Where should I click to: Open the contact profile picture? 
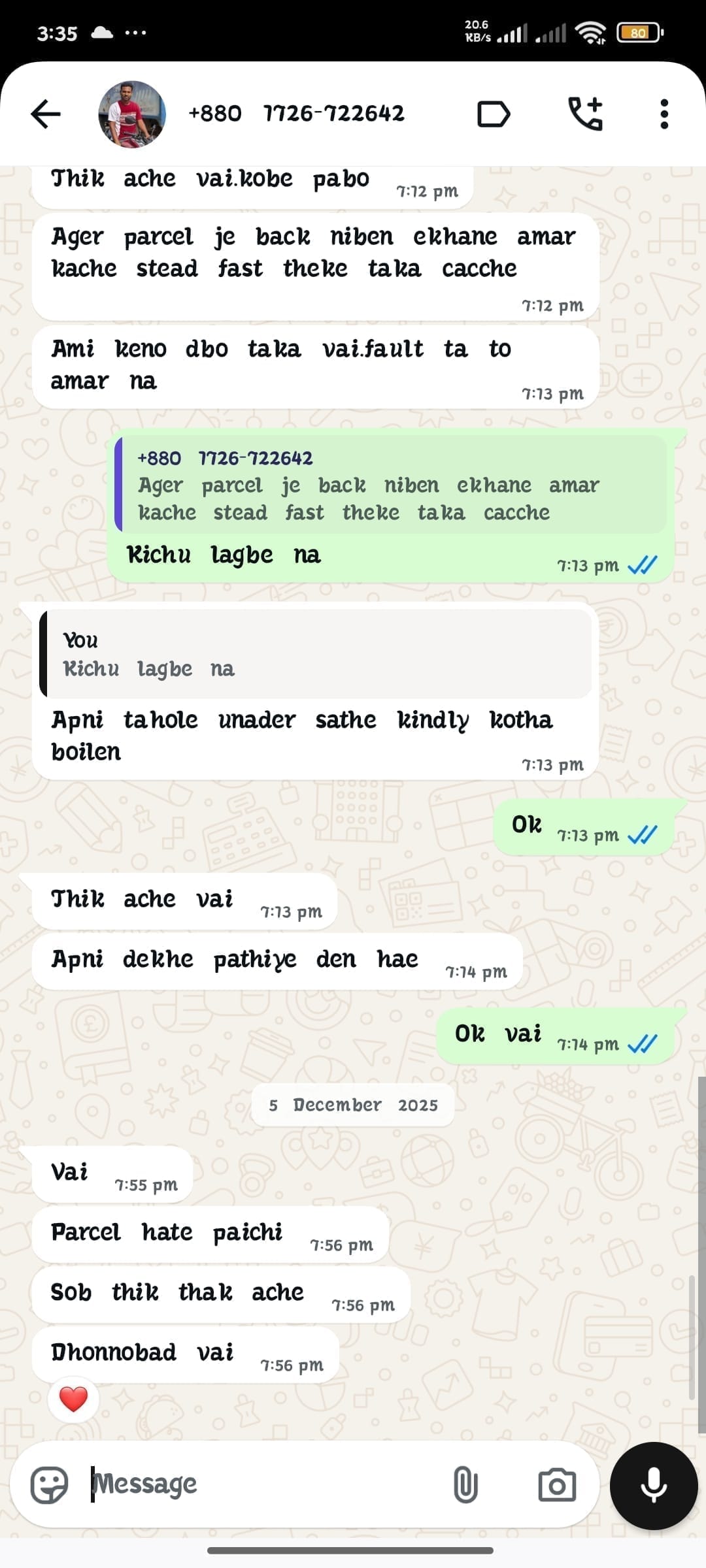pyautogui.click(x=132, y=114)
